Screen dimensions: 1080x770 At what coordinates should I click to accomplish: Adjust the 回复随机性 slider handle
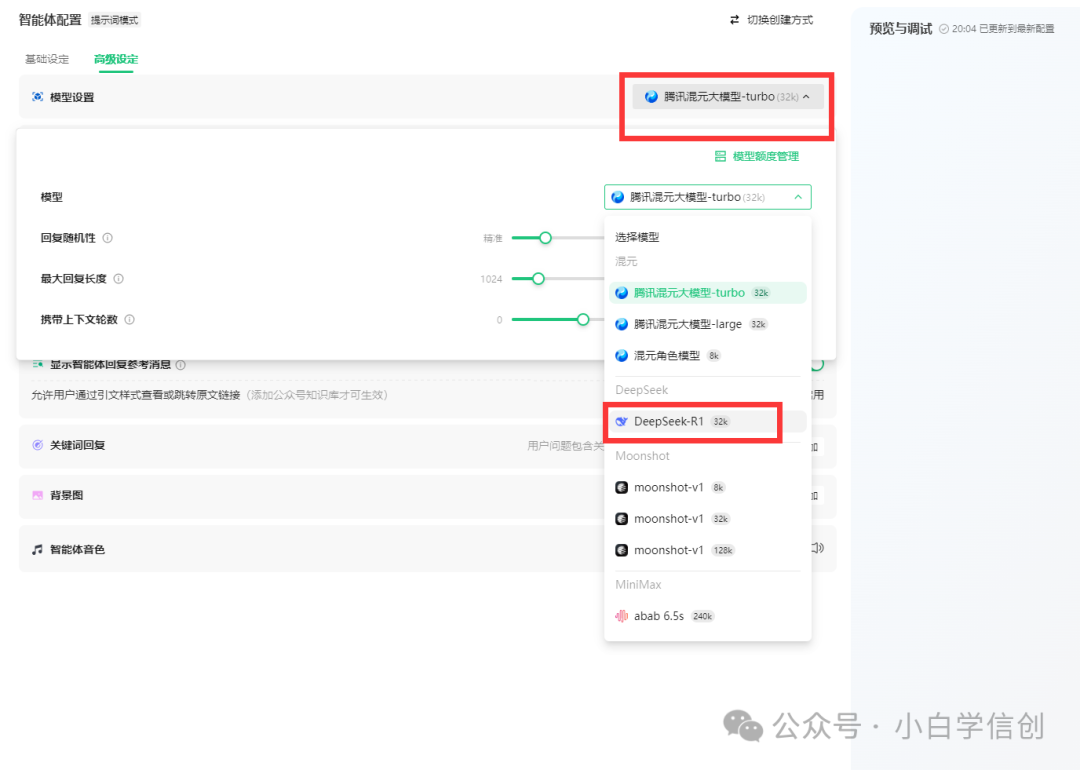pyautogui.click(x=545, y=238)
